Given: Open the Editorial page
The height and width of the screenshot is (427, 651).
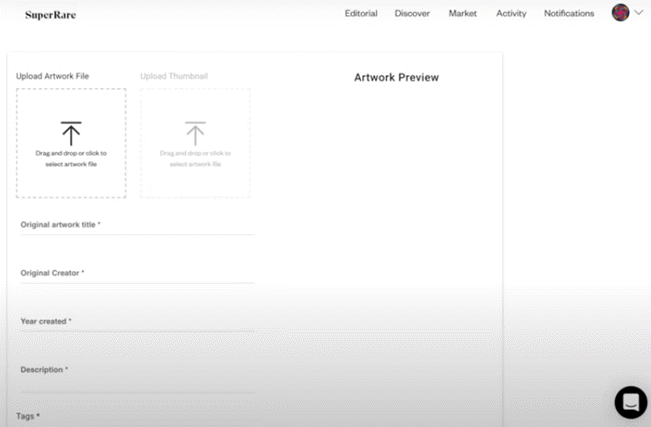Looking at the screenshot, I should pos(361,14).
